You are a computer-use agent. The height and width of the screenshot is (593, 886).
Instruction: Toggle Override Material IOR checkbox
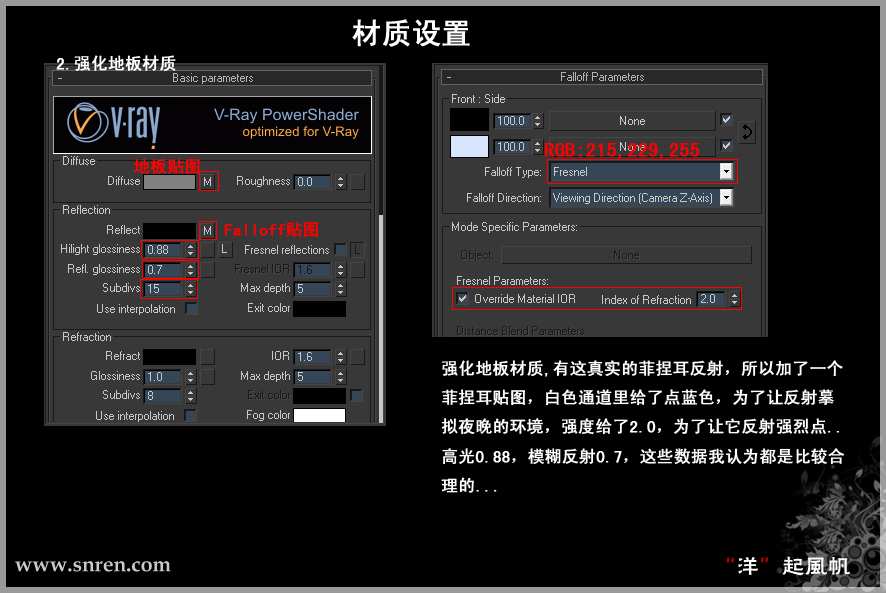click(x=462, y=298)
